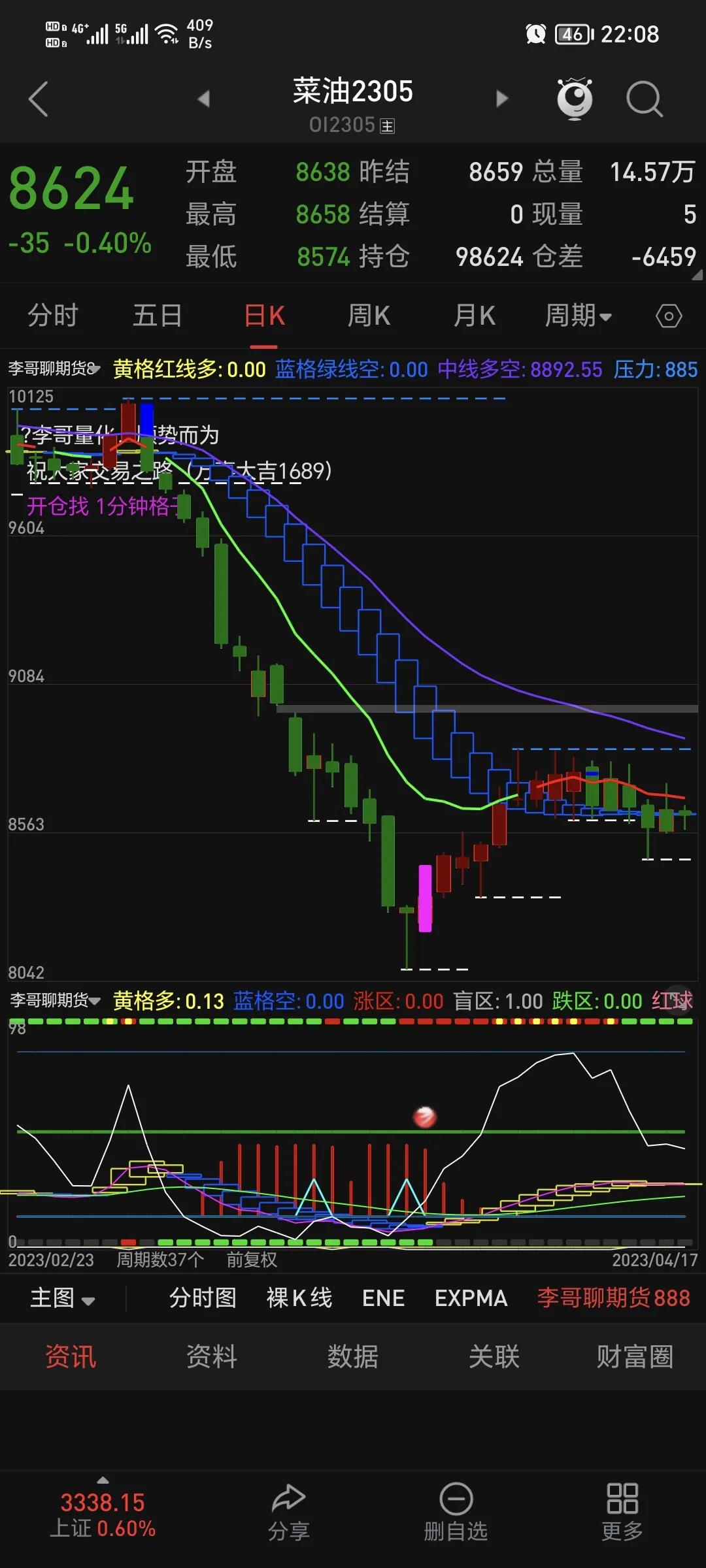Image resolution: width=706 pixels, height=1568 pixels.
Task: Choose ENE indicator option
Action: point(384,1298)
